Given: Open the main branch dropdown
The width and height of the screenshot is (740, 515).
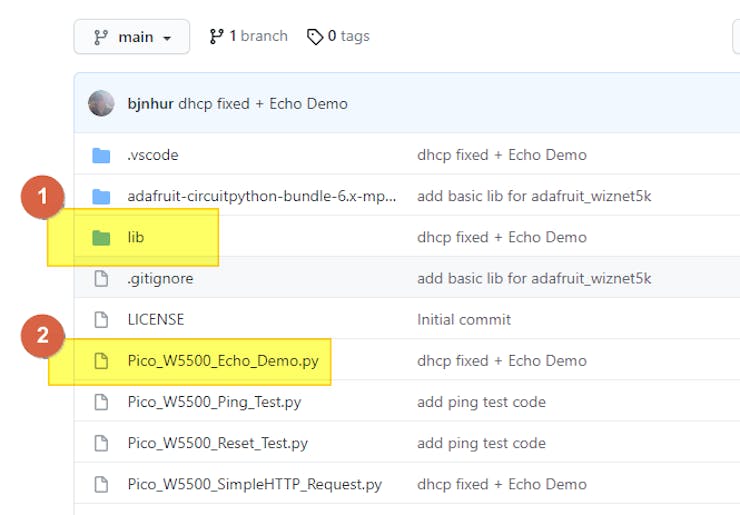Looking at the screenshot, I should tap(132, 37).
